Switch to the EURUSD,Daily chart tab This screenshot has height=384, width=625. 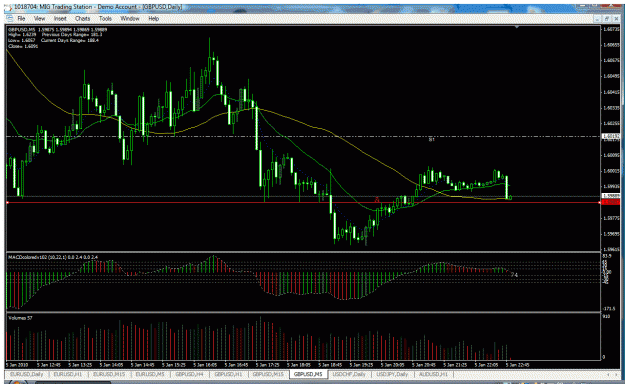pyautogui.click(x=26, y=374)
